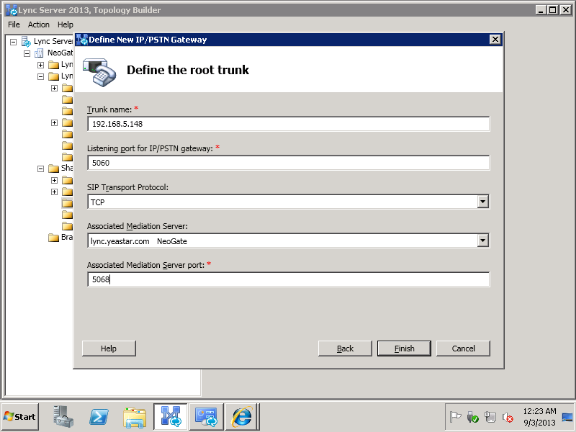Open the SIP Transport Protocol dropdown
The width and height of the screenshot is (576, 432).
[483, 202]
